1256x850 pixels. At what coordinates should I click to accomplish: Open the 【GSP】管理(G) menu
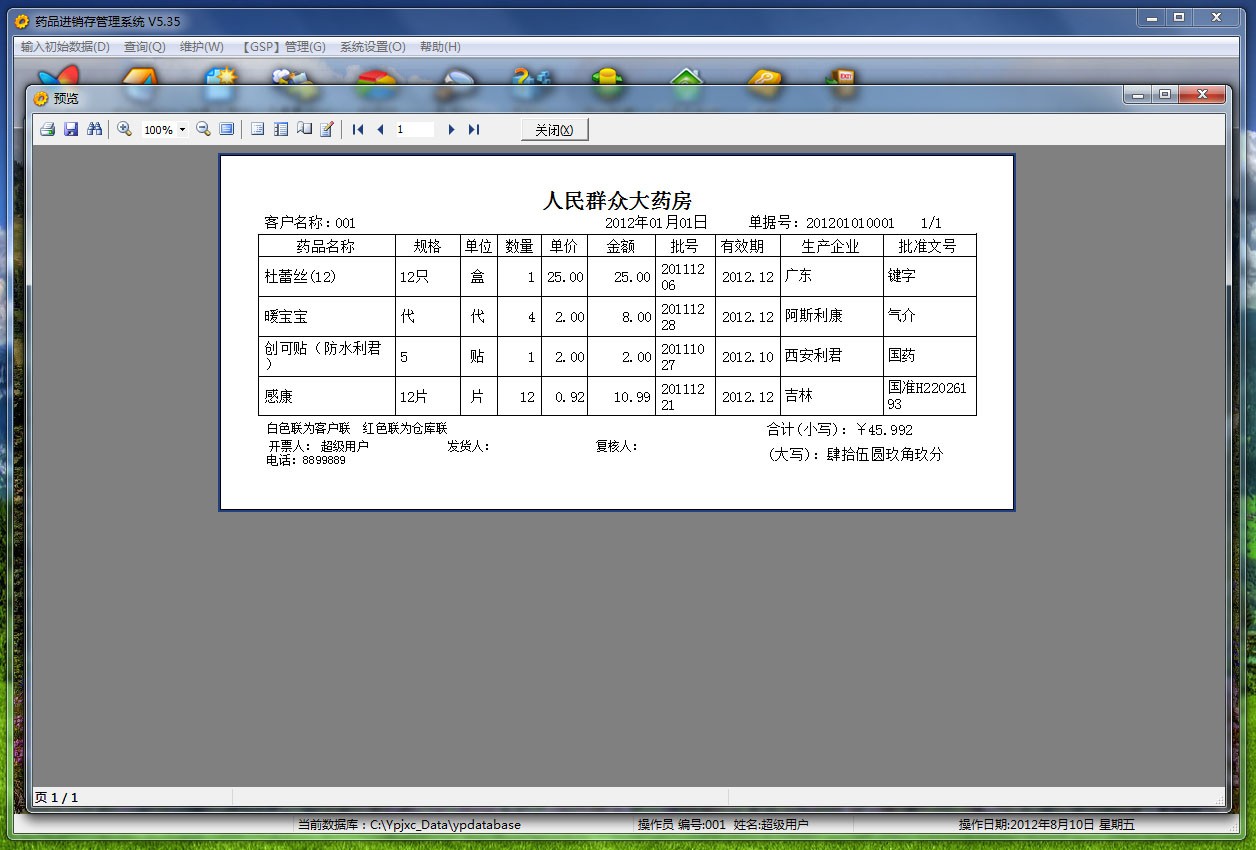283,47
